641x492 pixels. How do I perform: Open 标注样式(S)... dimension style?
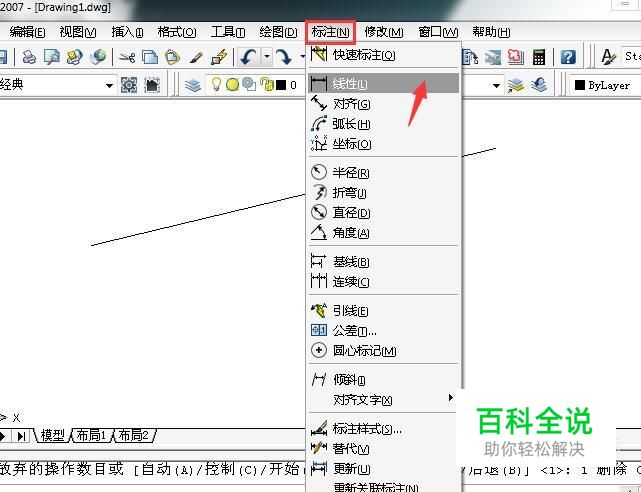384,429
